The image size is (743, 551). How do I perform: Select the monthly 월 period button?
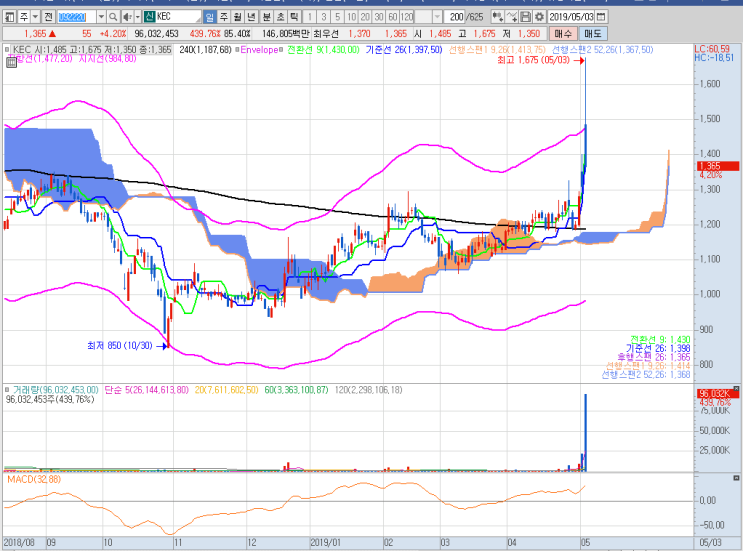pyautogui.click(x=238, y=17)
